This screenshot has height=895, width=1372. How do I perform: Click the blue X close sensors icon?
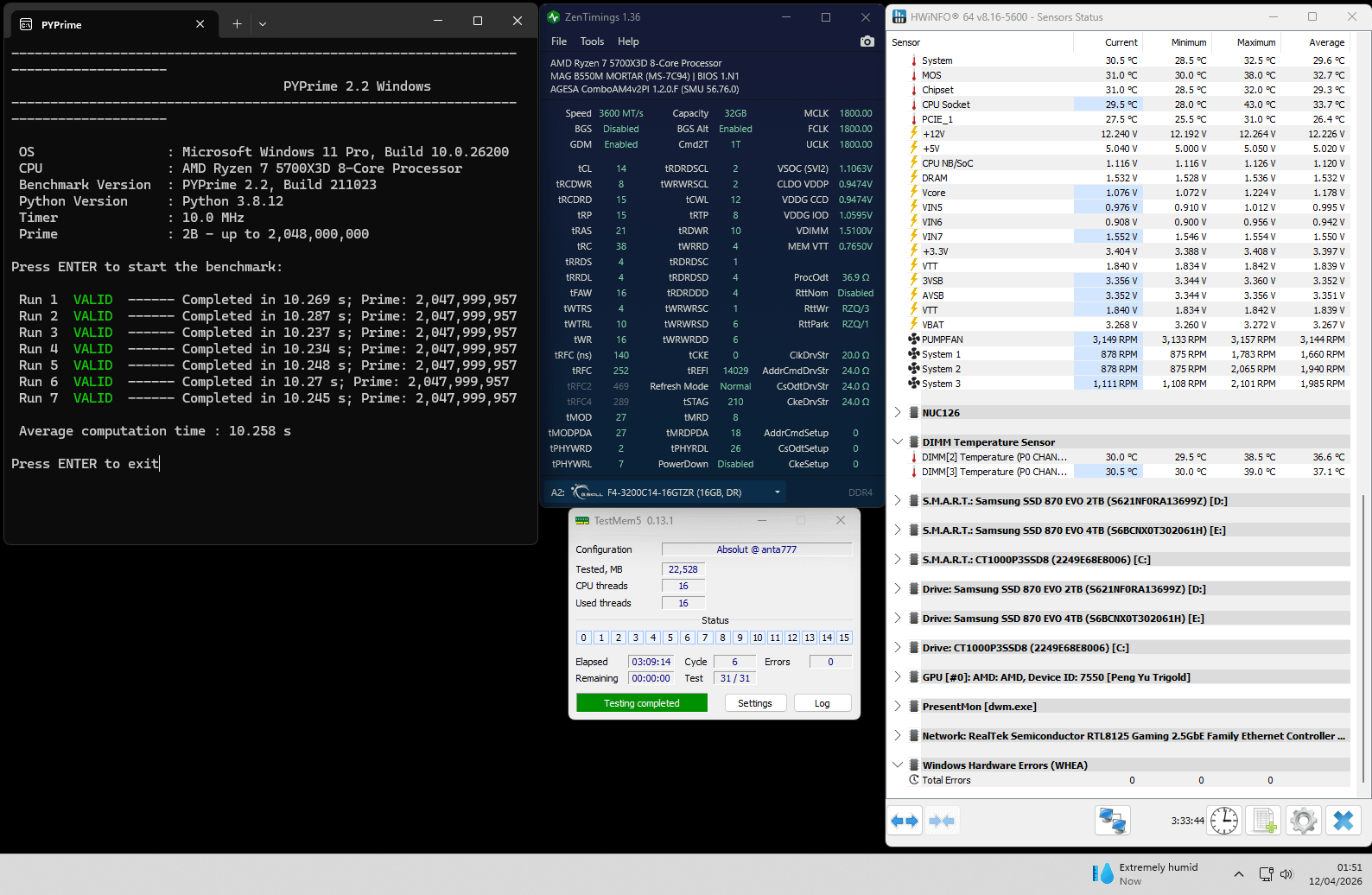1343,821
